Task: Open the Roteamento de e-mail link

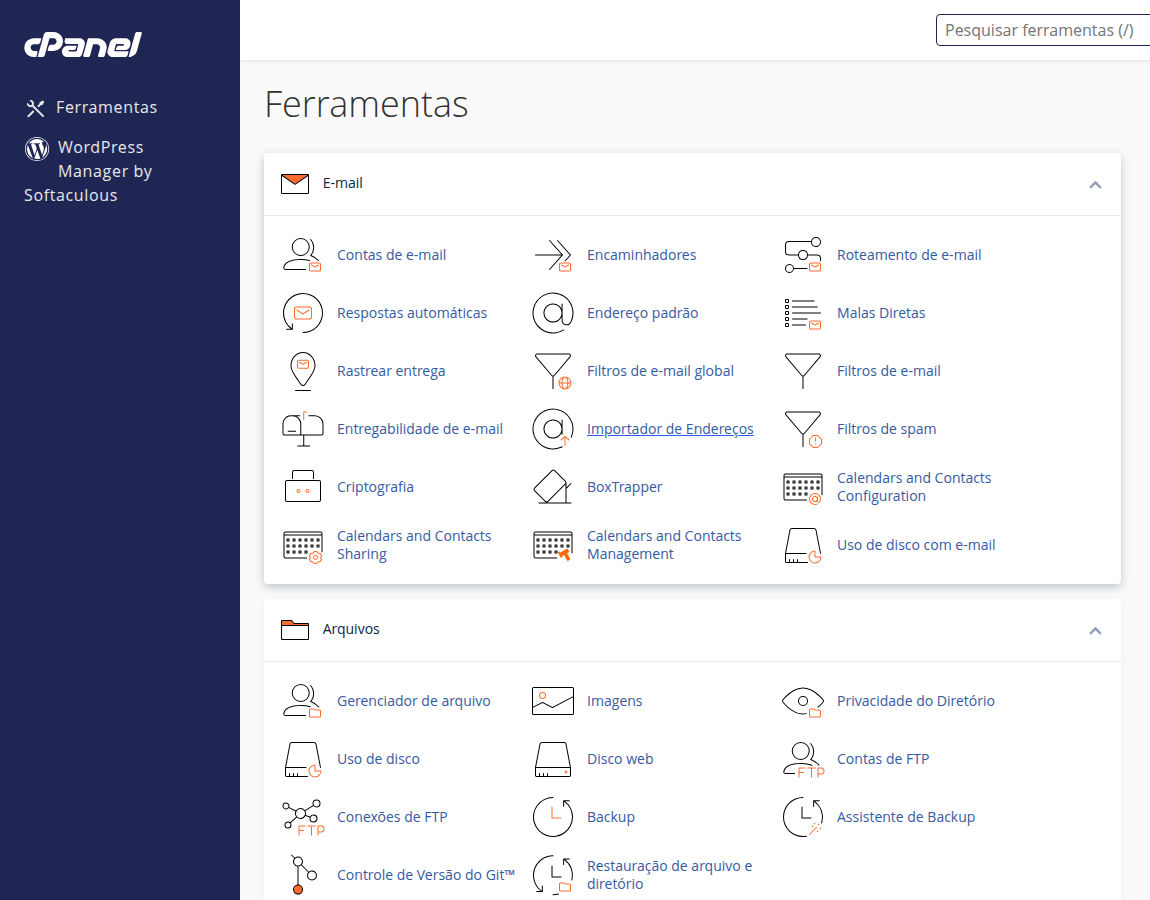Action: [x=909, y=255]
